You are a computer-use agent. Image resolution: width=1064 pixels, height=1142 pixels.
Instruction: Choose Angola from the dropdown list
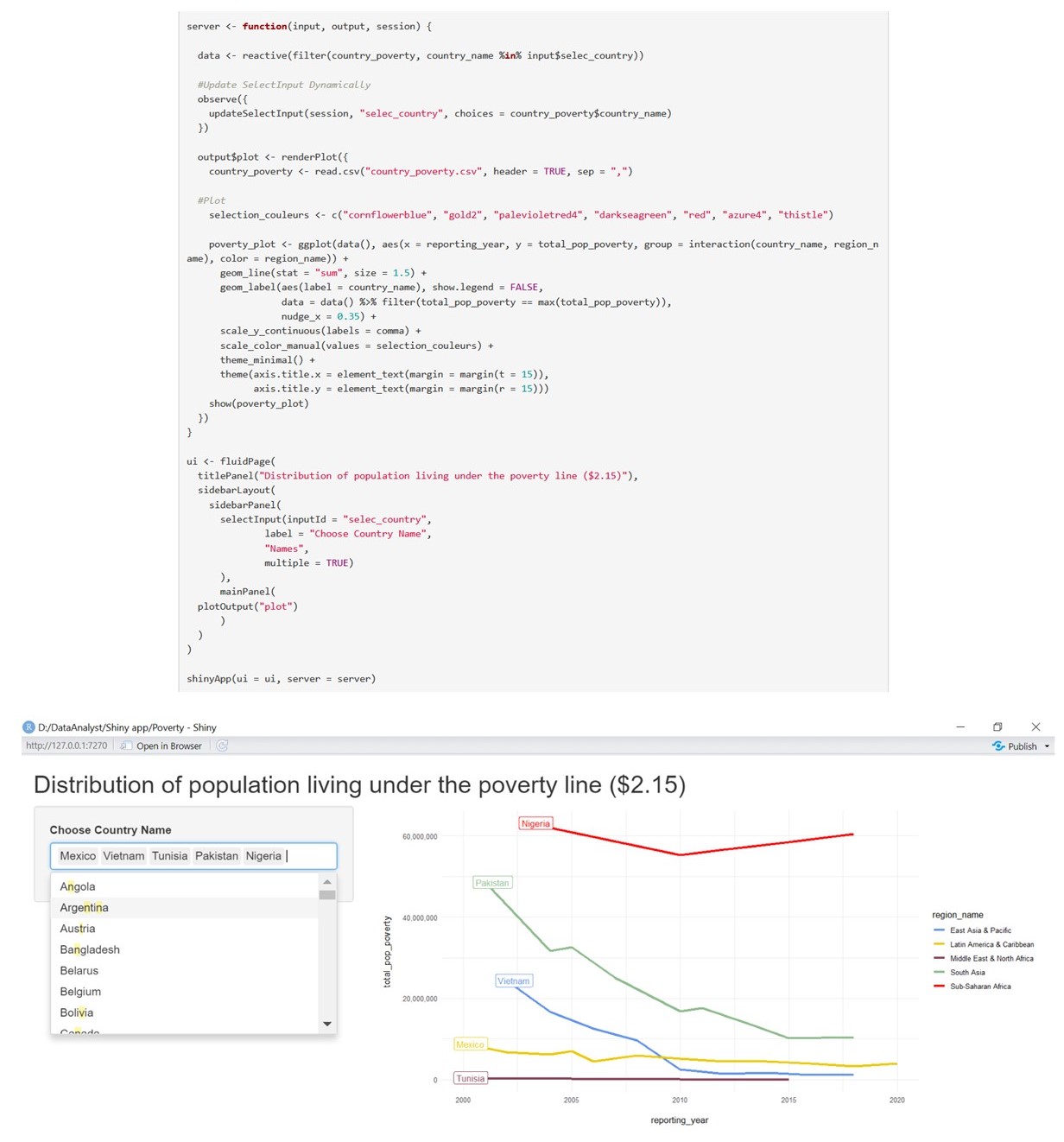[78, 886]
